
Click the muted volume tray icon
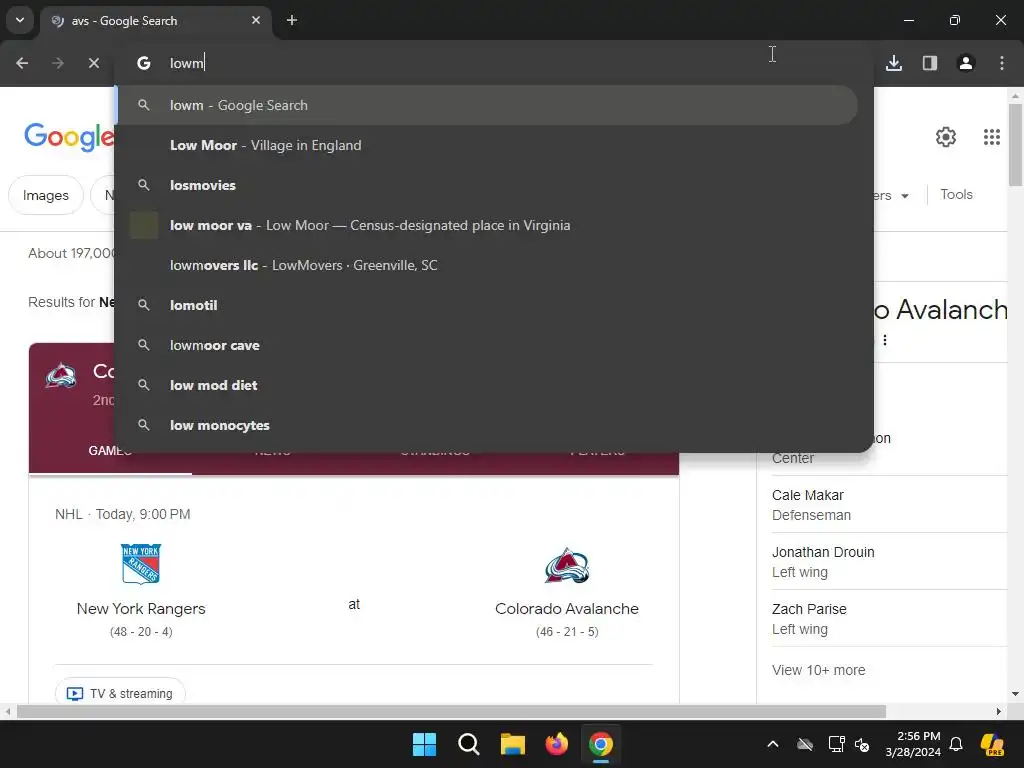point(862,744)
